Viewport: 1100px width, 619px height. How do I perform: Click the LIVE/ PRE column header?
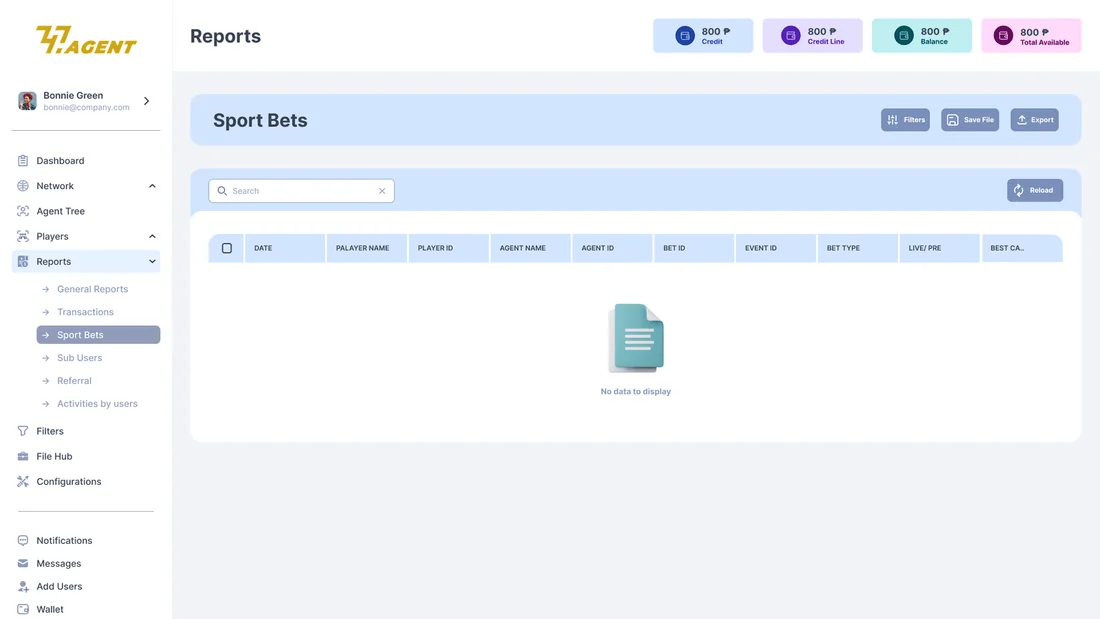pos(939,248)
